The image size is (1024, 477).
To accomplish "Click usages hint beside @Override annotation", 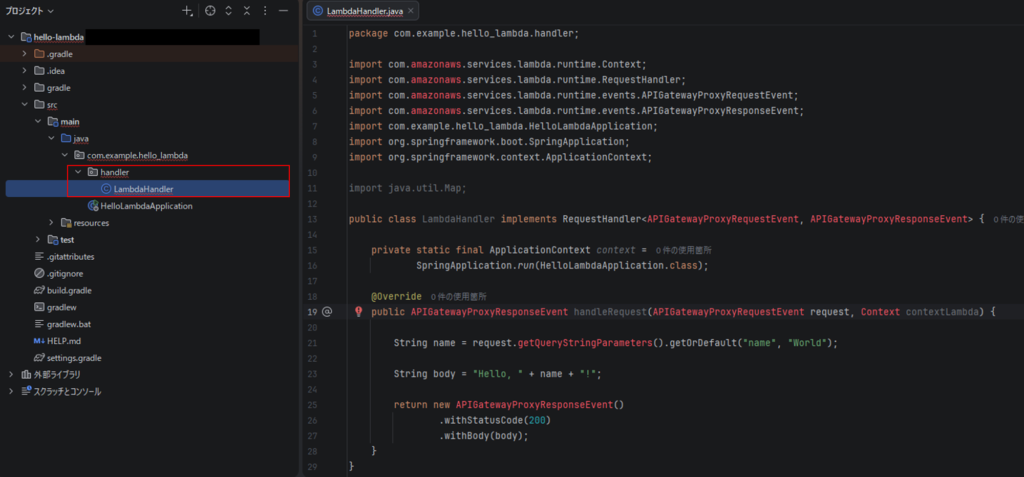I will [x=458, y=297].
